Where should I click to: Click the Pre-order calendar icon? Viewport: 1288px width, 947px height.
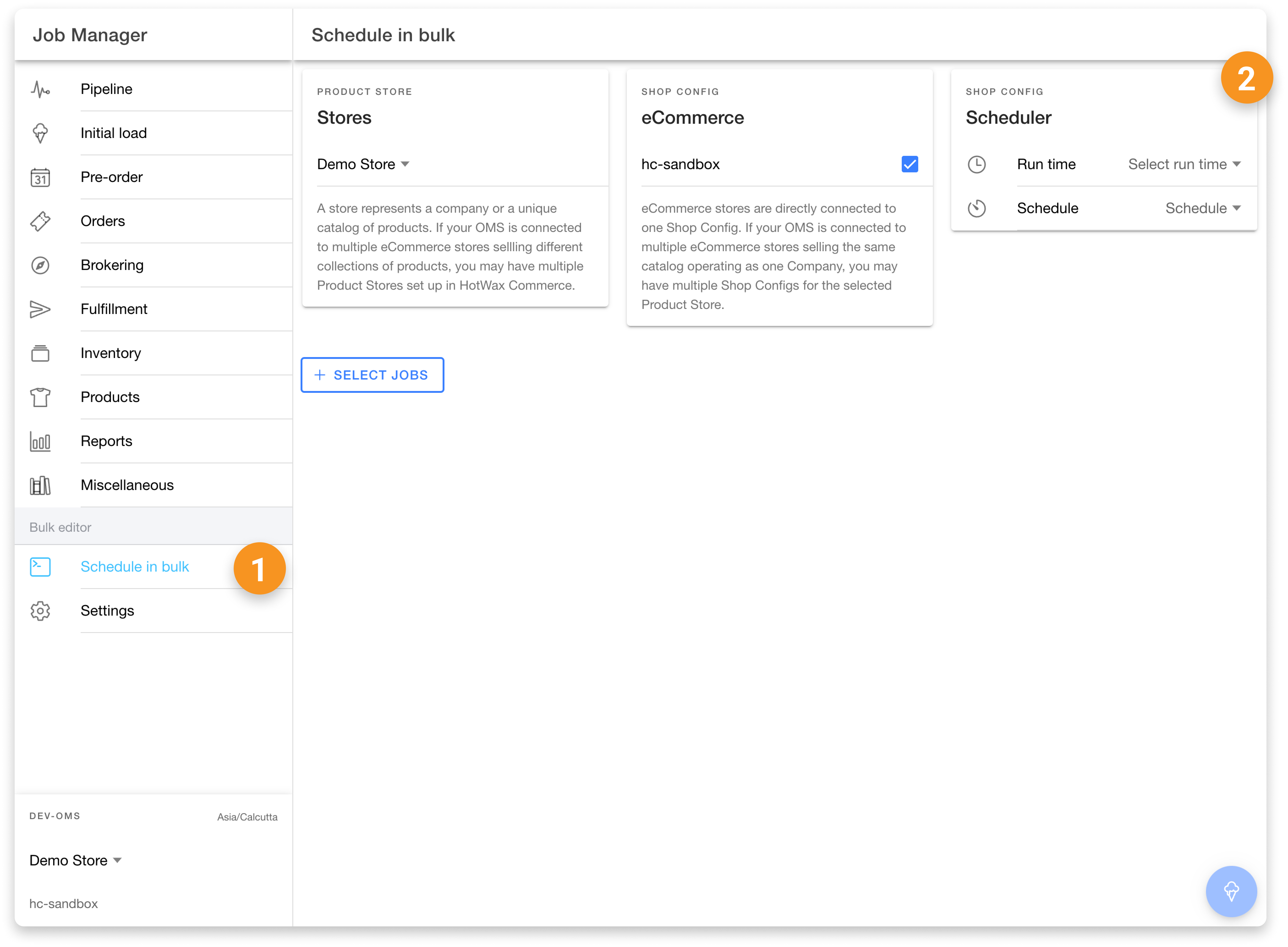(40, 178)
